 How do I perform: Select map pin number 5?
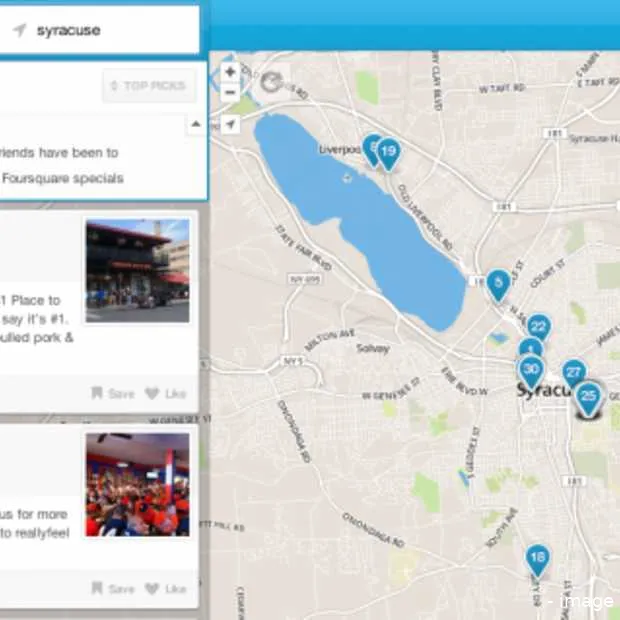pyautogui.click(x=498, y=283)
